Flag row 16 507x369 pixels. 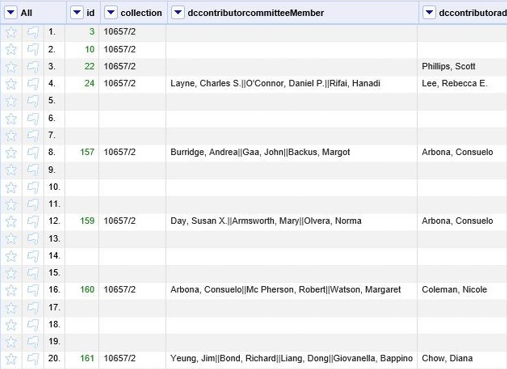click(x=33, y=290)
